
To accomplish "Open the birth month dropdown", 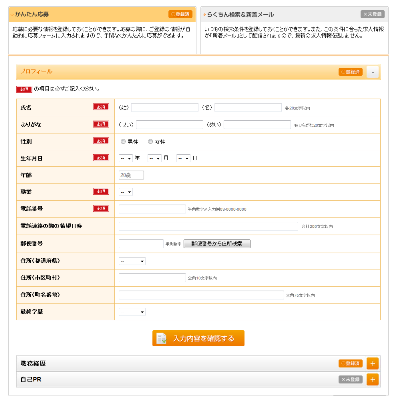I will (154, 158).
